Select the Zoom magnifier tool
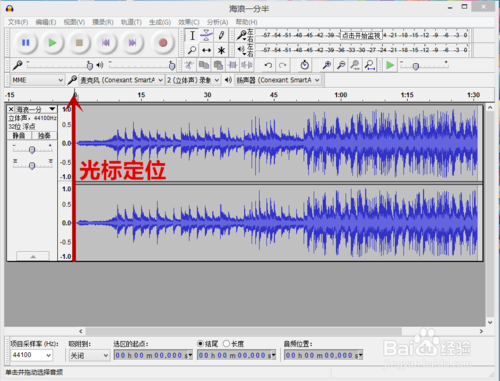Screen dimensions: 500x381 192,50
